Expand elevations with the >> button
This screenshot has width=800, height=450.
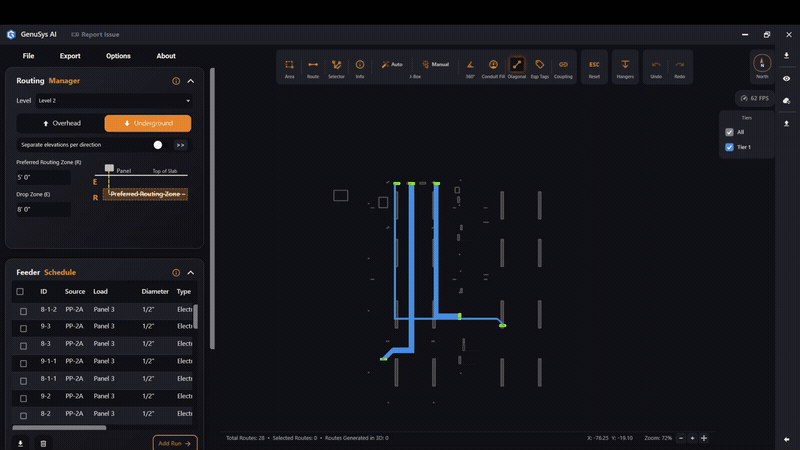click(x=180, y=145)
